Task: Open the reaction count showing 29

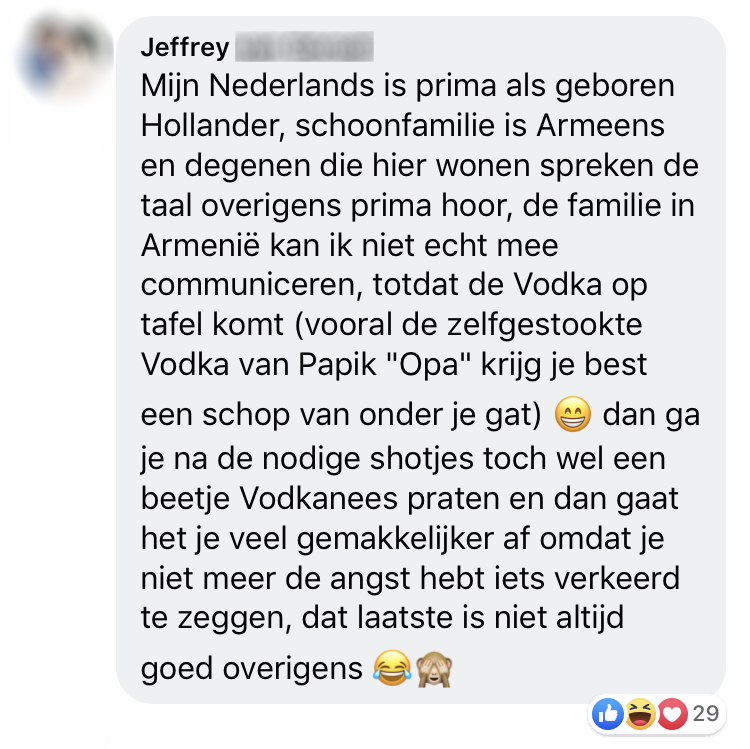Action: [x=706, y=714]
